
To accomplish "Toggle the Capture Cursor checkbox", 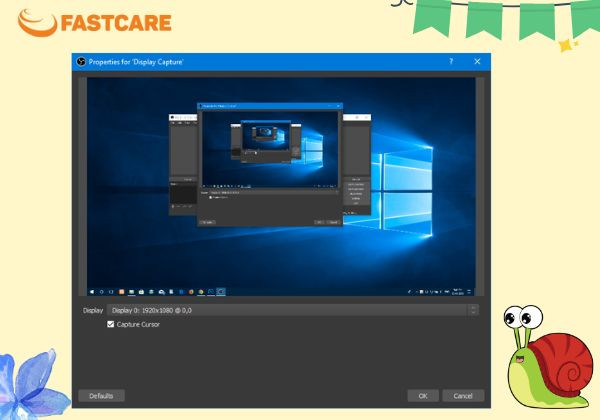I will 111,324.
